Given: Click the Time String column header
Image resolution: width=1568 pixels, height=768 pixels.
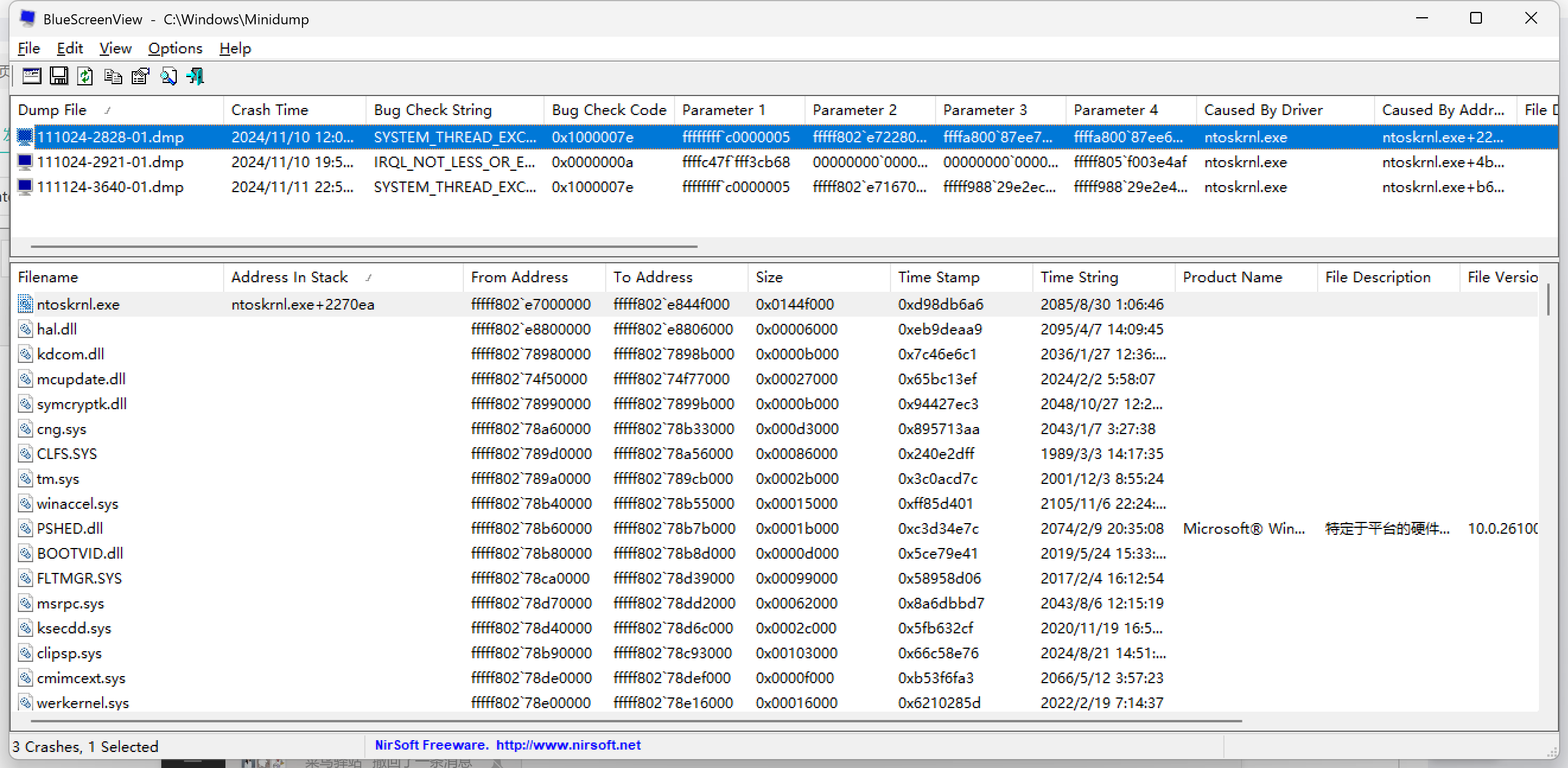Looking at the screenshot, I should pos(1104,278).
